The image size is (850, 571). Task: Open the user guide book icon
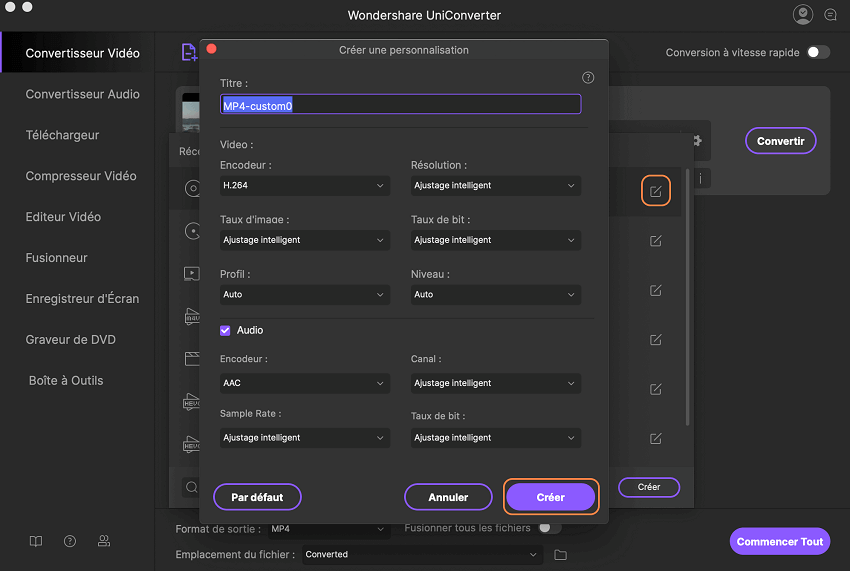(x=36, y=542)
